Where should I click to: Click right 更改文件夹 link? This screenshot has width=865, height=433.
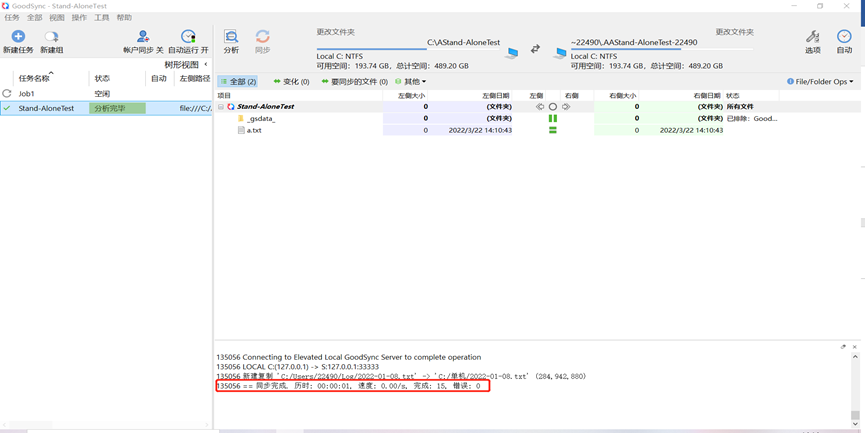734,33
